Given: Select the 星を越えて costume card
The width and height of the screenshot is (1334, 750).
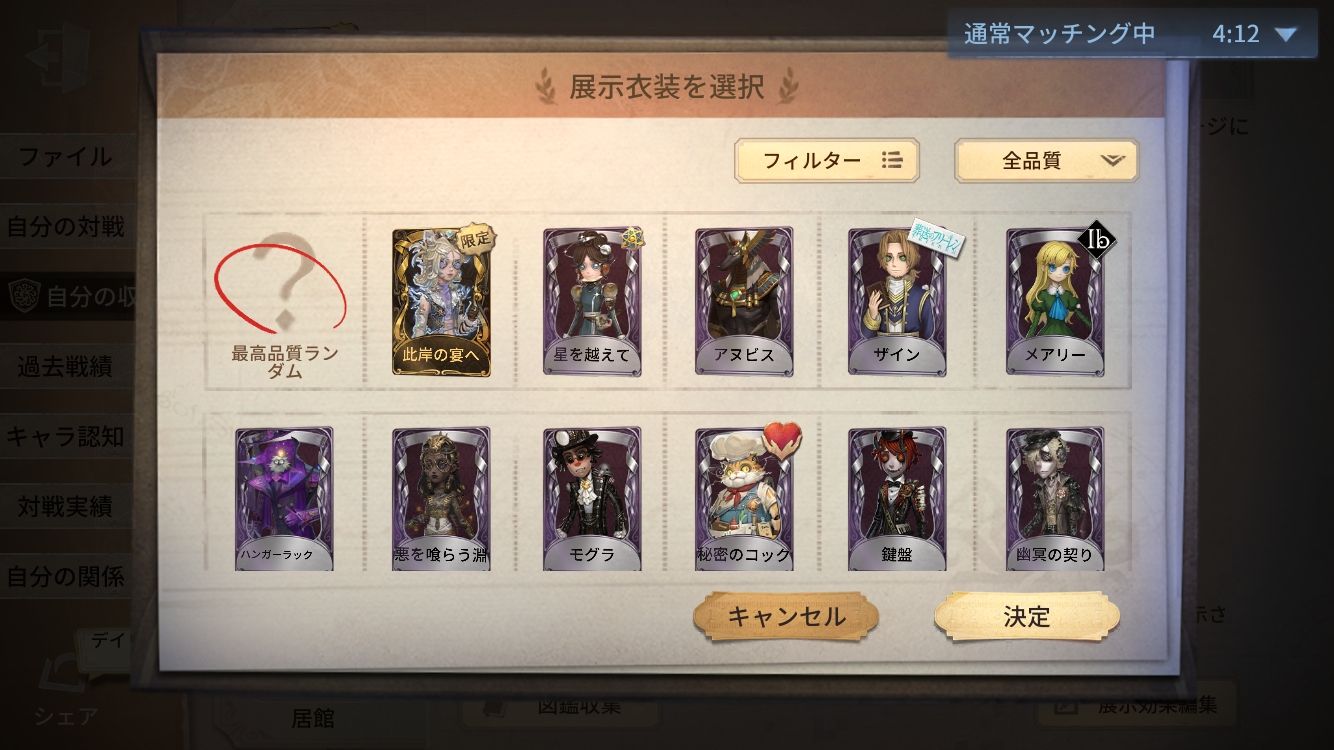Looking at the screenshot, I should (x=592, y=302).
